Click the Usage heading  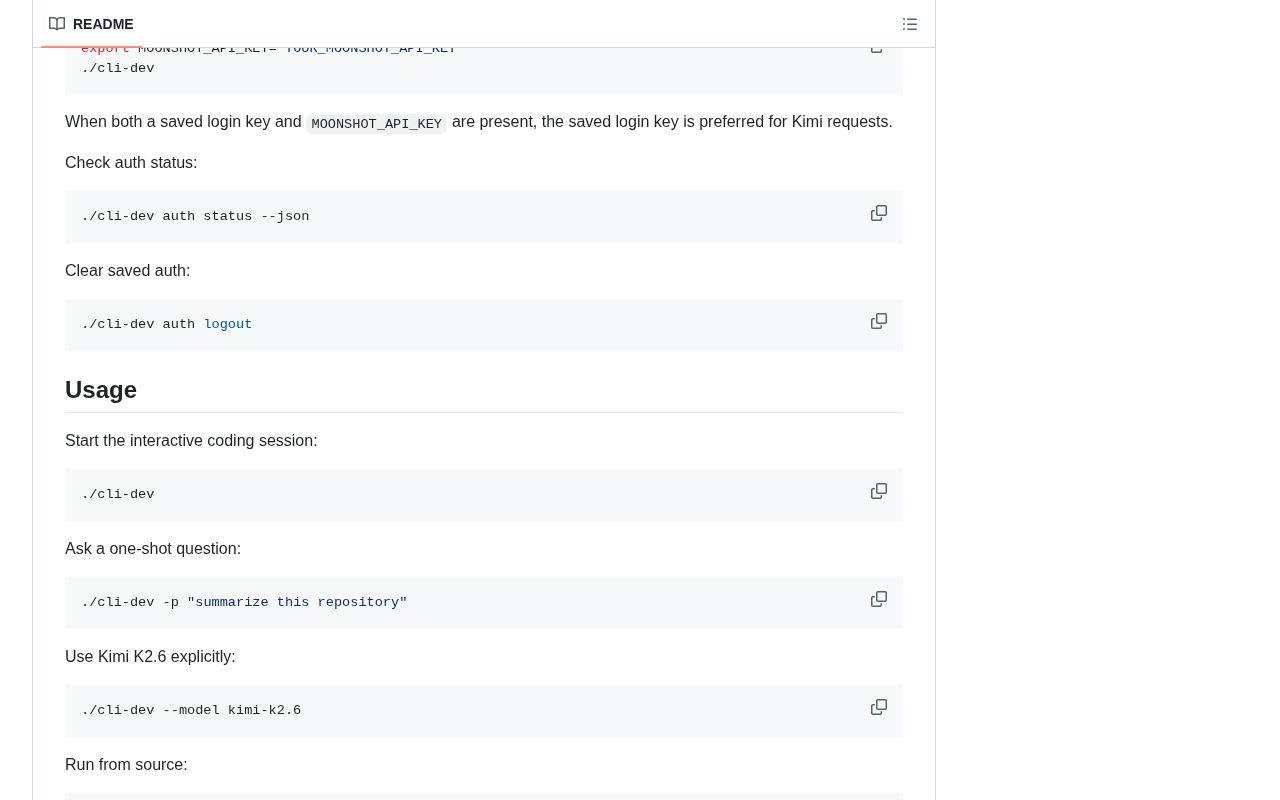tap(101, 390)
